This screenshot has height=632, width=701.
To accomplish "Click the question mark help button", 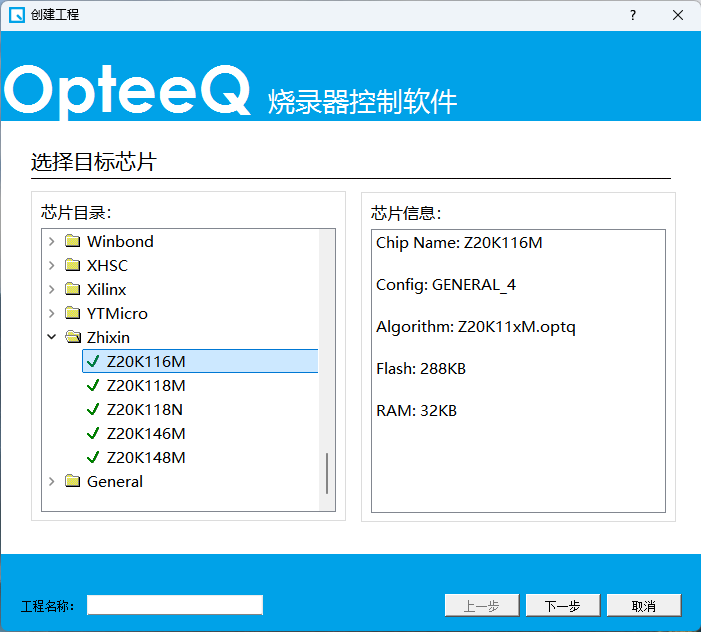I will coord(633,15).
